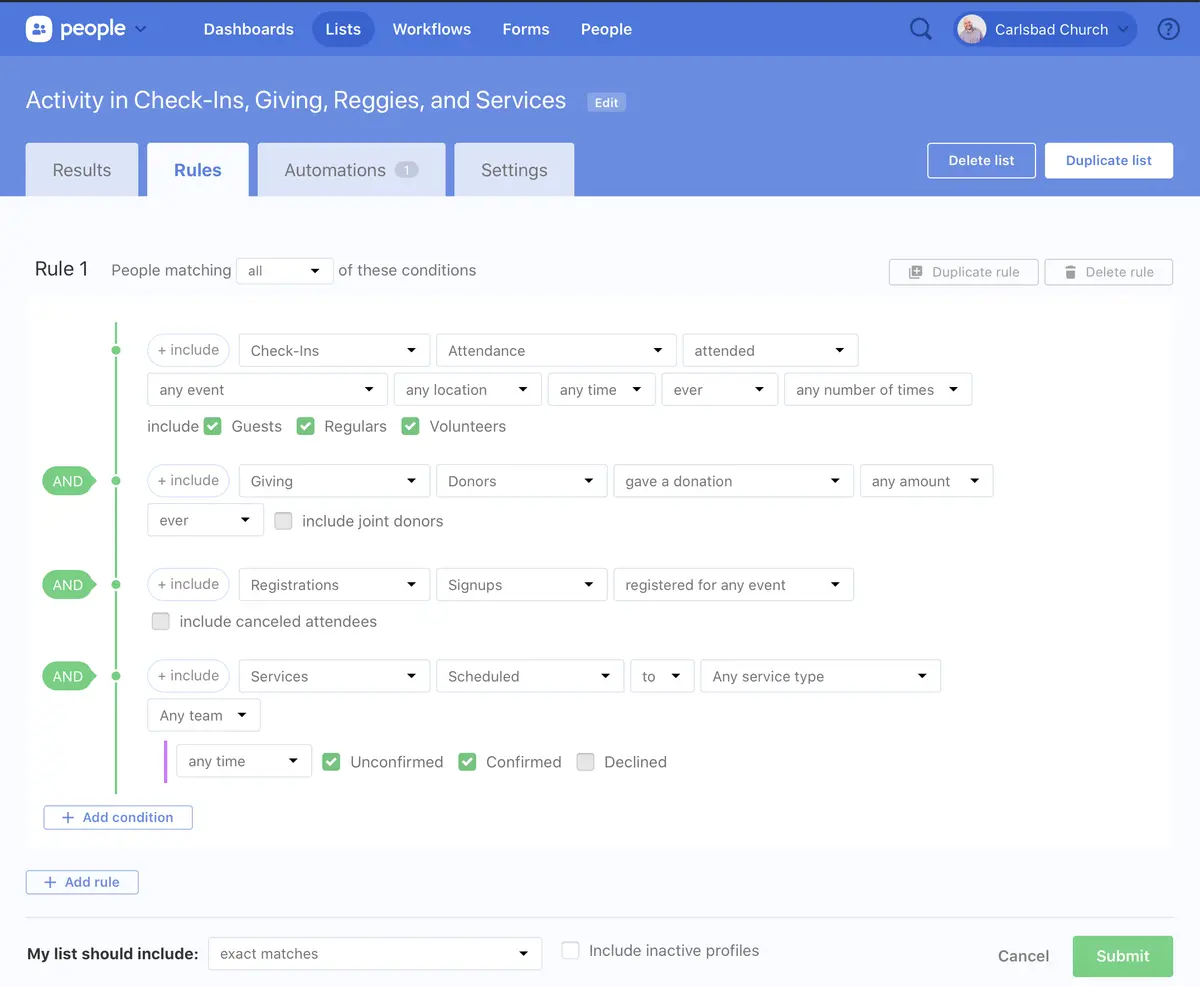The height and width of the screenshot is (986, 1200).
Task: Switch to the Results tab
Action: coord(82,170)
